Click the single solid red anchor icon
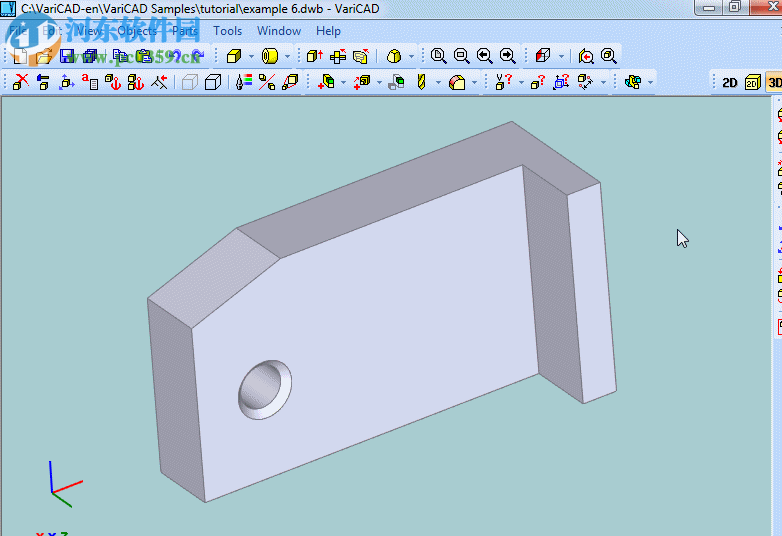 pos(113,82)
